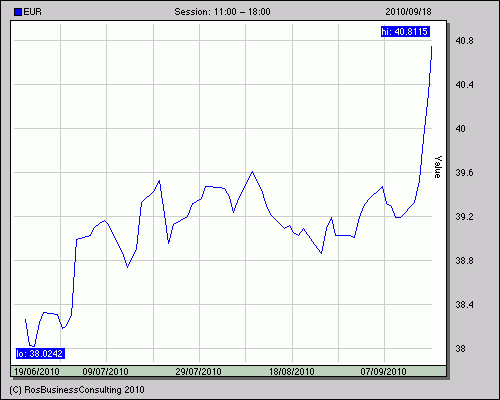Select the hi: 40.8115 marker label
Image resolution: width=500 pixels, height=400 pixels.
405,32
